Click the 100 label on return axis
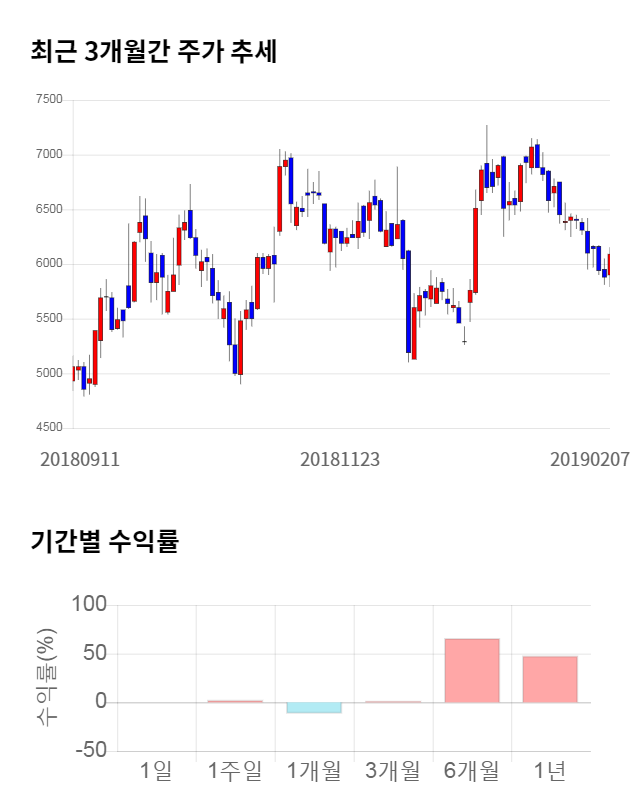Viewport: 640px width, 810px height. 89,605
